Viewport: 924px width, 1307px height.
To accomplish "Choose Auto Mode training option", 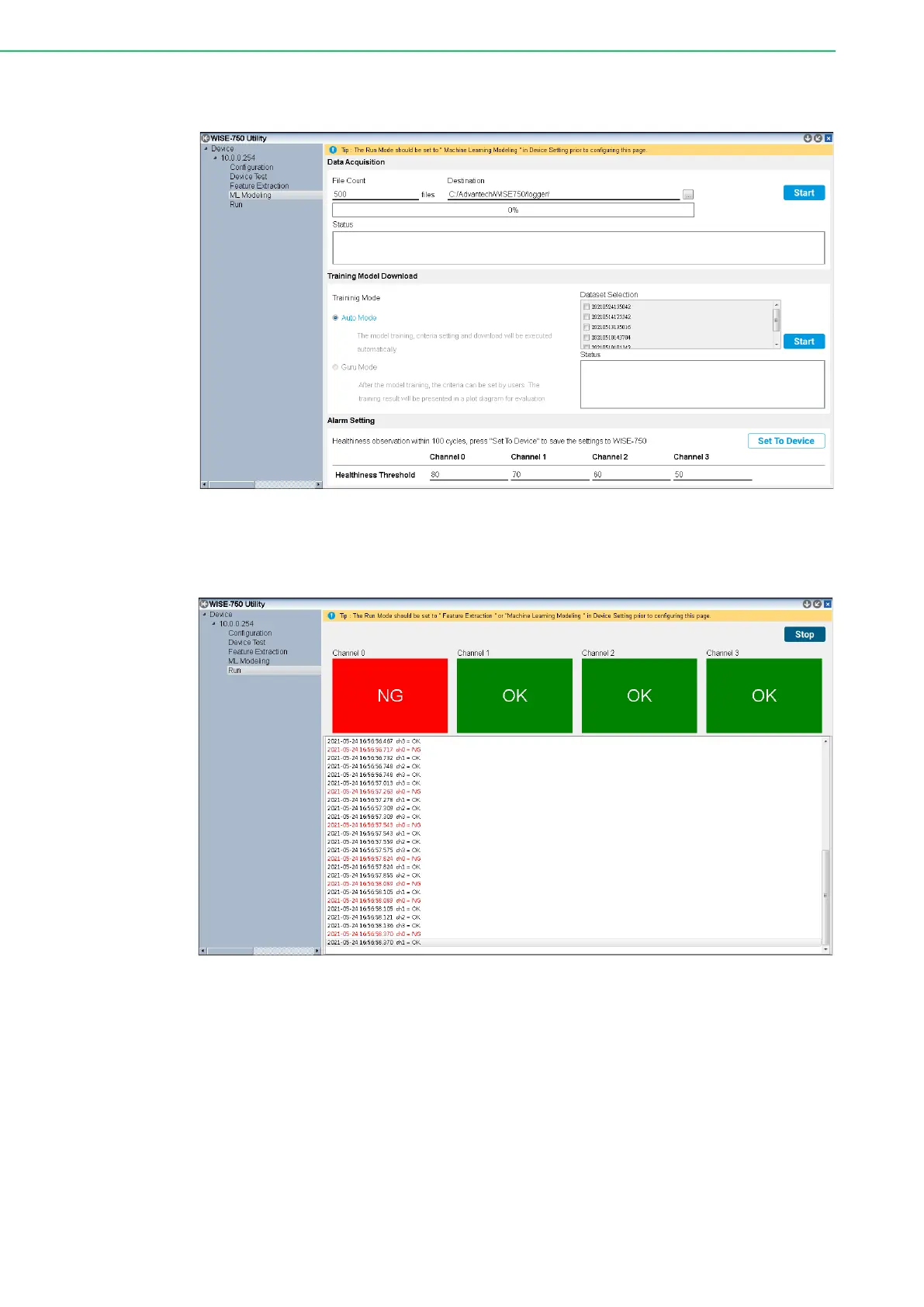I will point(335,317).
